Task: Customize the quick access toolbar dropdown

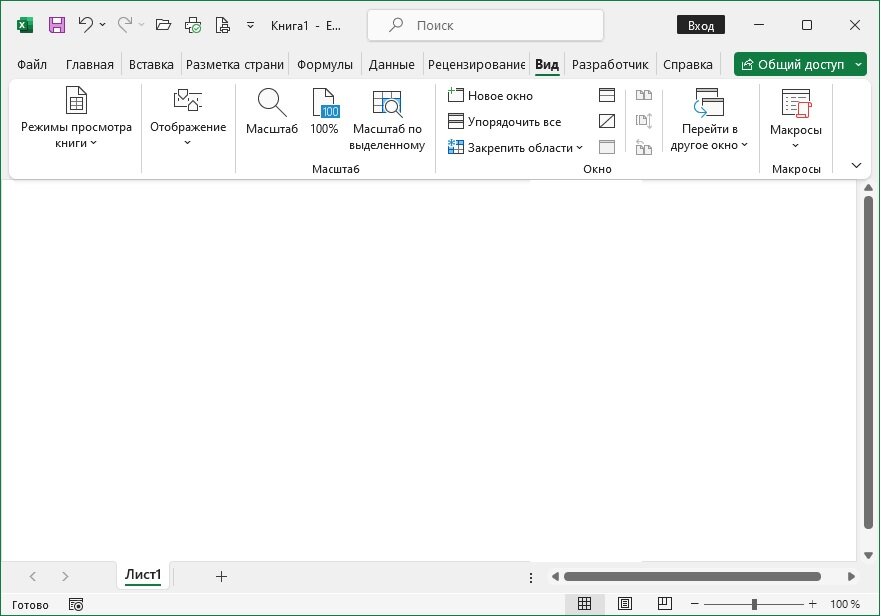Action: [251, 25]
